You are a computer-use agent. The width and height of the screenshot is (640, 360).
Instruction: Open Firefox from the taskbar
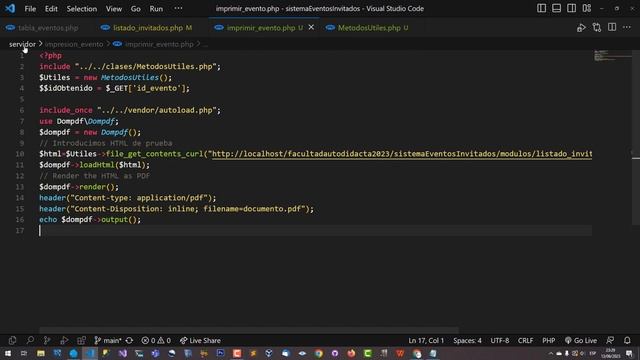(351, 353)
